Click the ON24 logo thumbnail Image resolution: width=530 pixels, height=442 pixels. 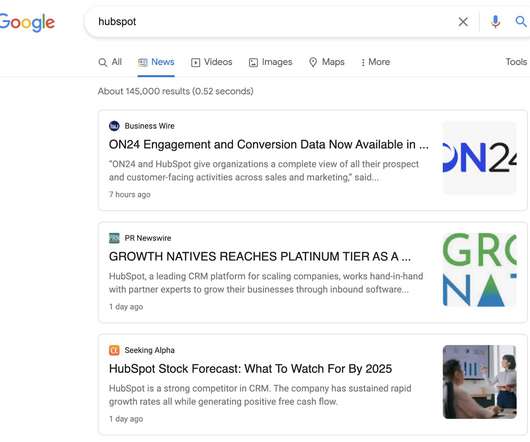pos(480,158)
